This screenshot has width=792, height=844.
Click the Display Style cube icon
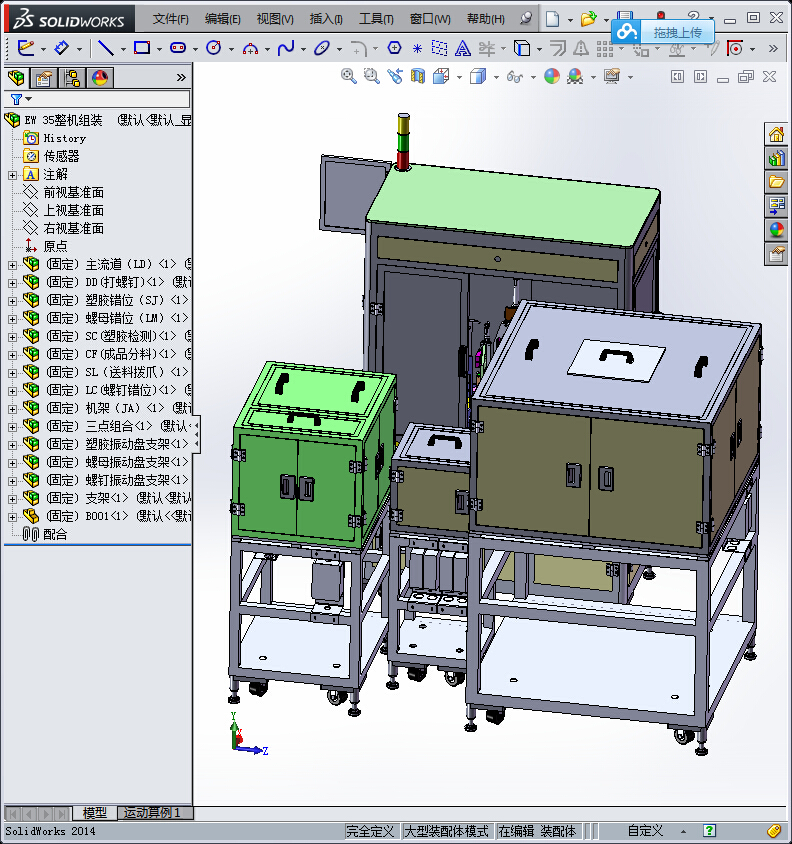(478, 76)
